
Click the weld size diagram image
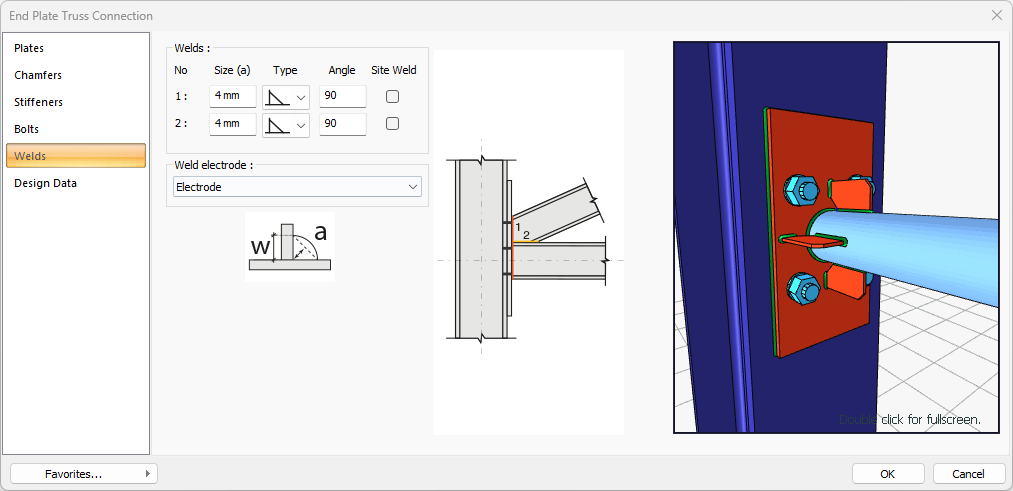(x=289, y=246)
